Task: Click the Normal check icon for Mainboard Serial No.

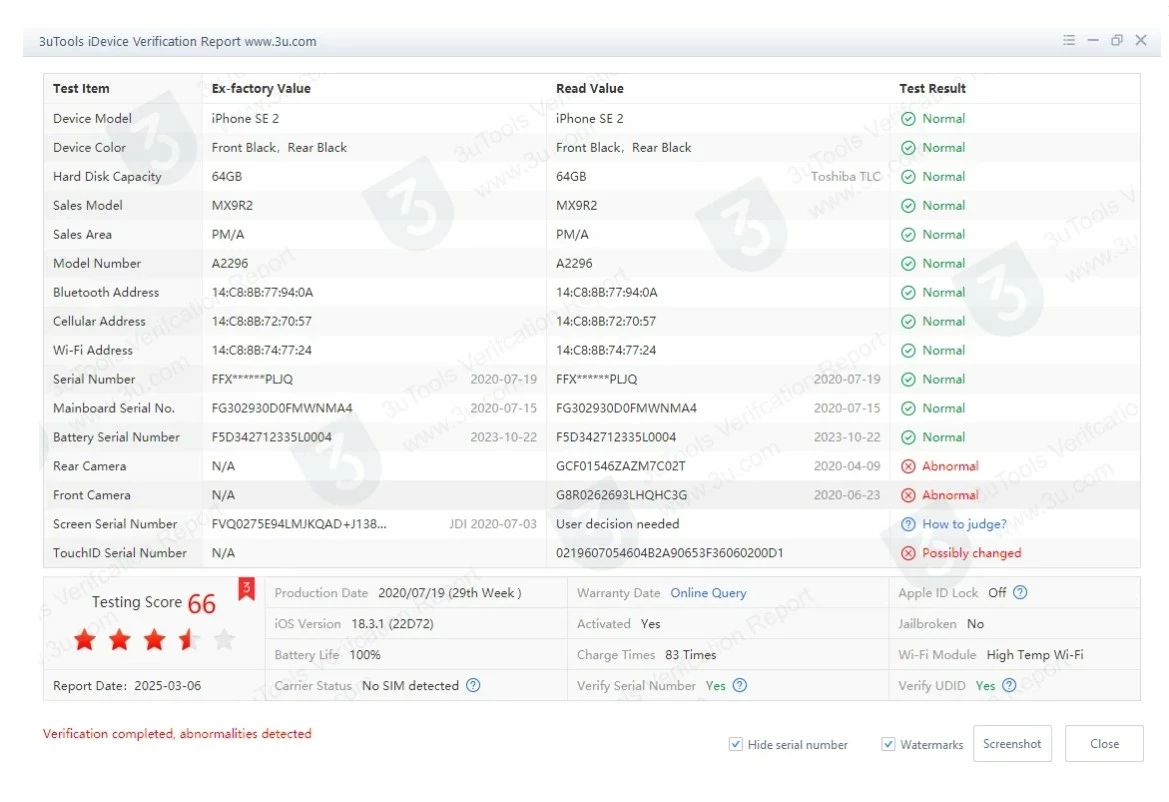Action: [908, 408]
